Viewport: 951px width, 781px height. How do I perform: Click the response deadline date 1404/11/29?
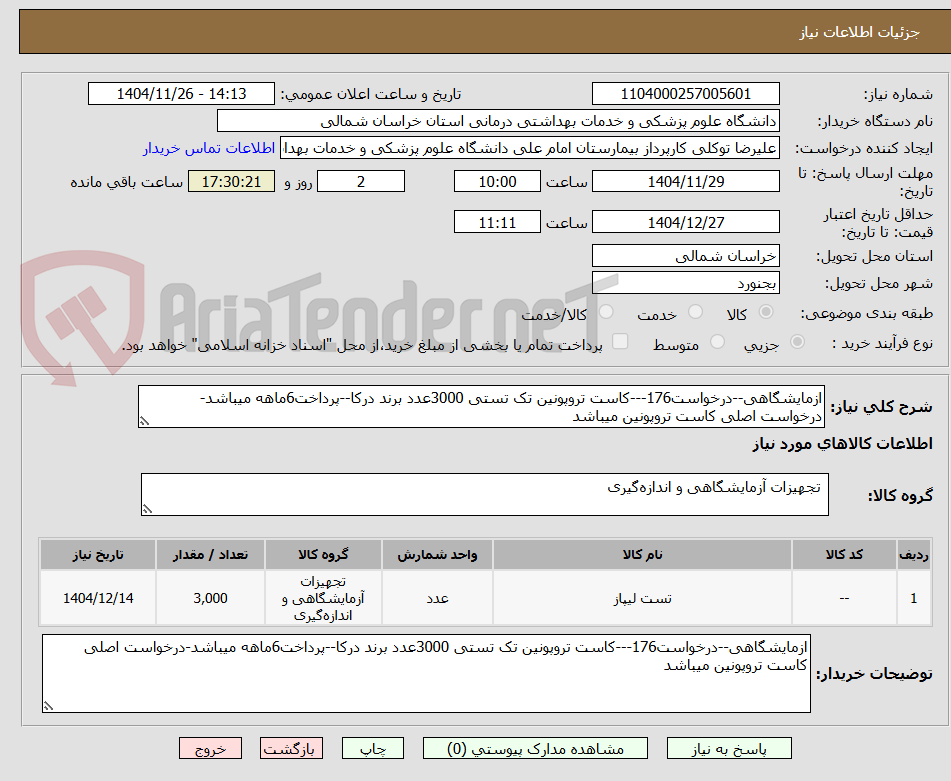point(685,181)
